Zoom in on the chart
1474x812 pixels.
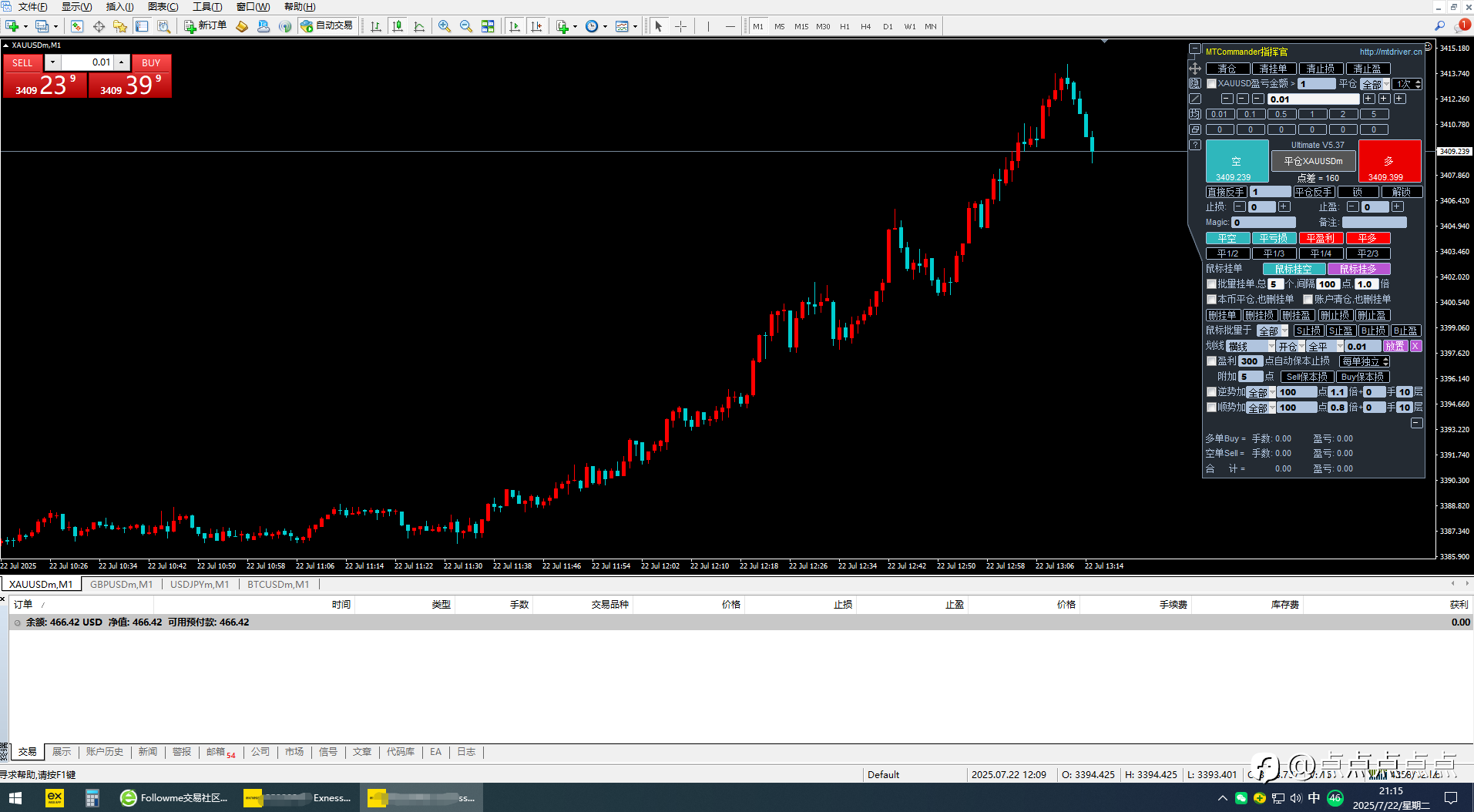[445, 26]
